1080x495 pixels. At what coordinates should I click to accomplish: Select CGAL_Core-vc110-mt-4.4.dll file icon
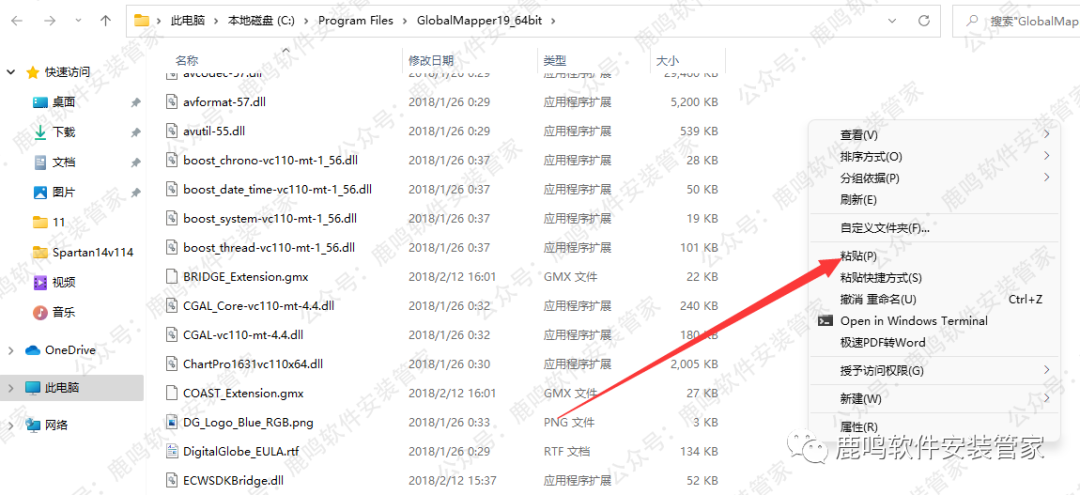(x=172, y=306)
